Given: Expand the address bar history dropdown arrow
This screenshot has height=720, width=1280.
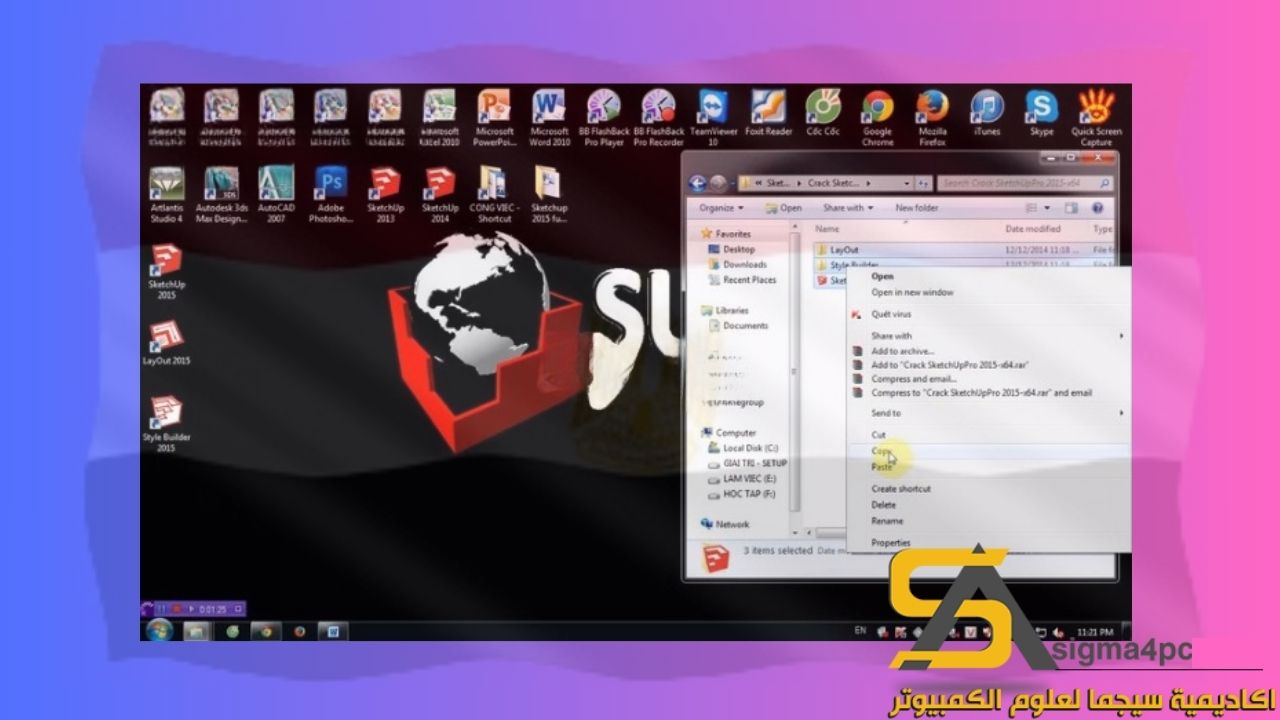Looking at the screenshot, I should [x=906, y=184].
